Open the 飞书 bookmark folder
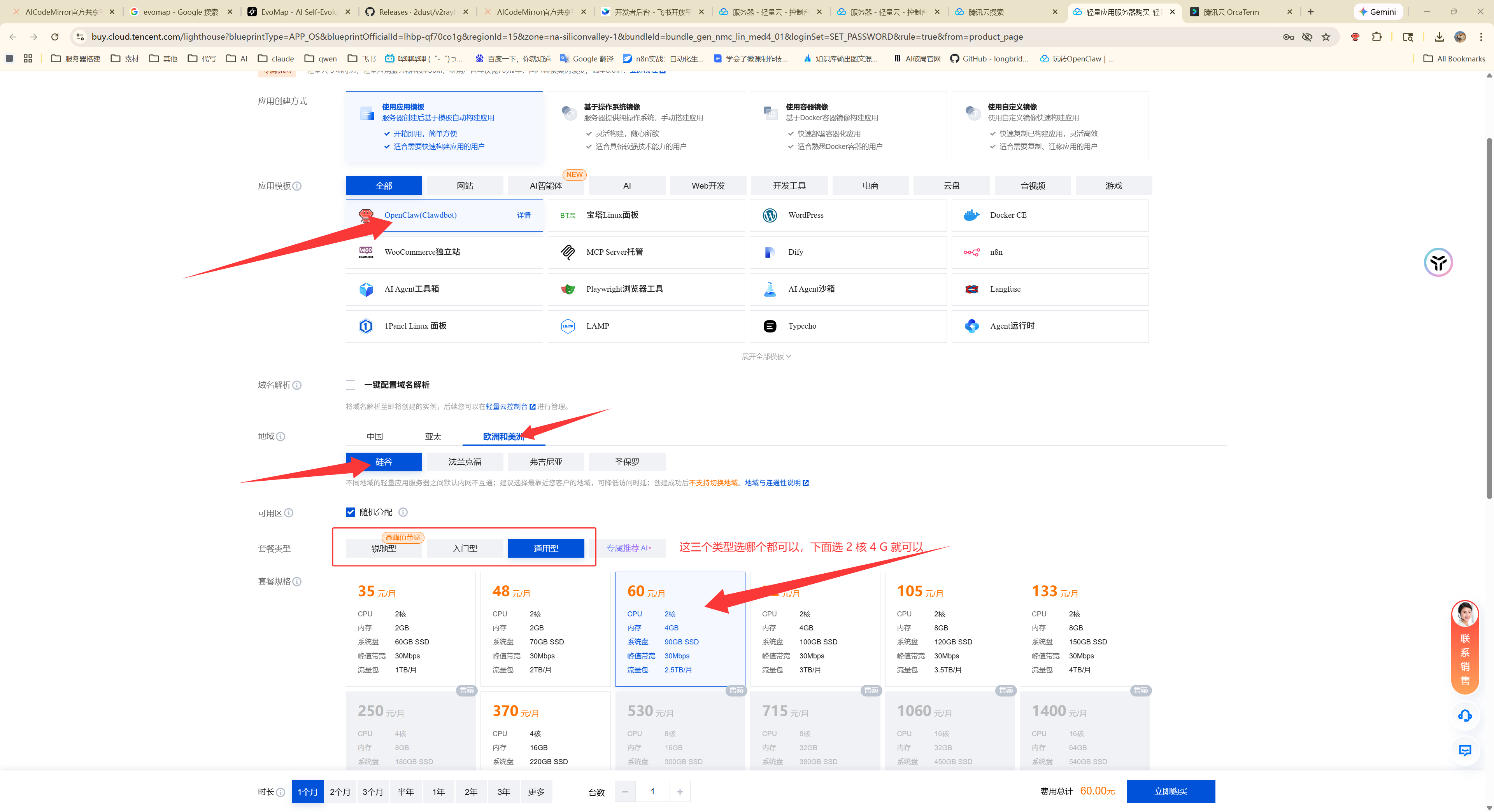The height and width of the screenshot is (812, 1494). pyautogui.click(x=362, y=59)
